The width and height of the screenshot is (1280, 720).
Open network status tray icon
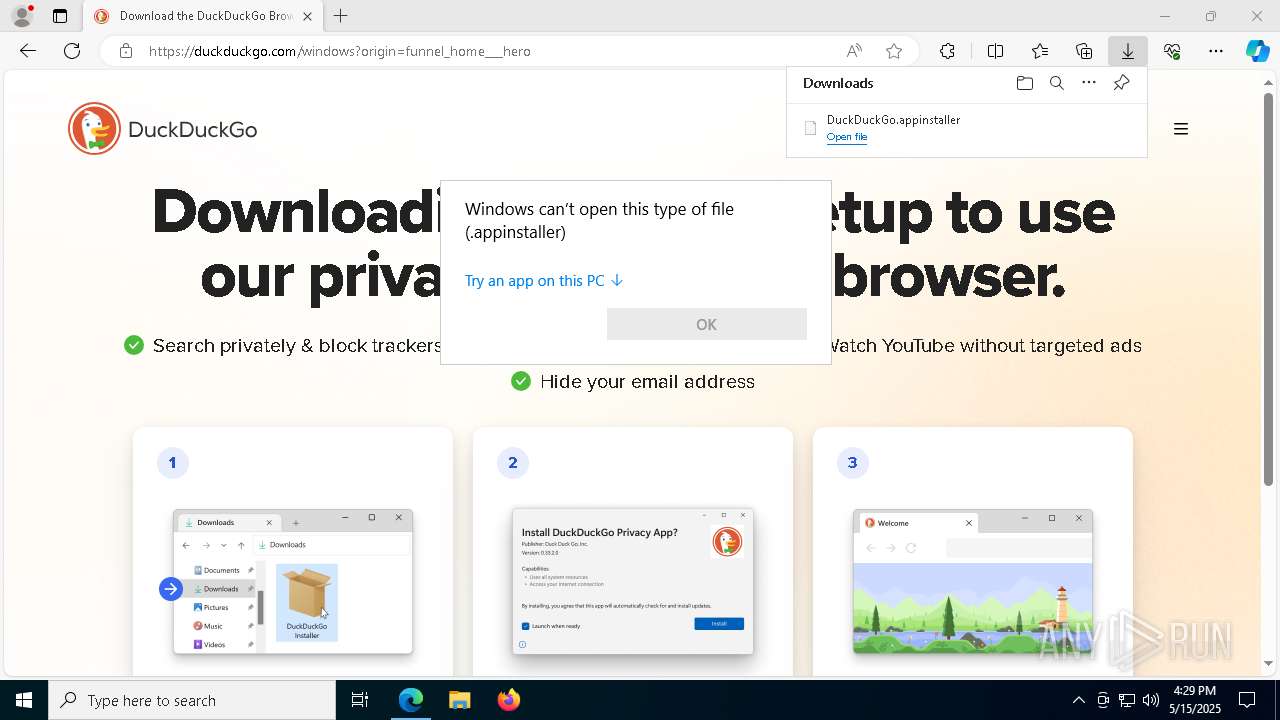pos(1127,700)
